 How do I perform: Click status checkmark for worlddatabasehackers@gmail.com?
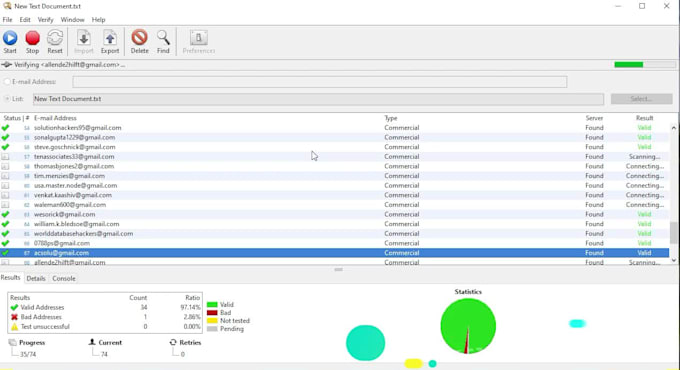5,233
